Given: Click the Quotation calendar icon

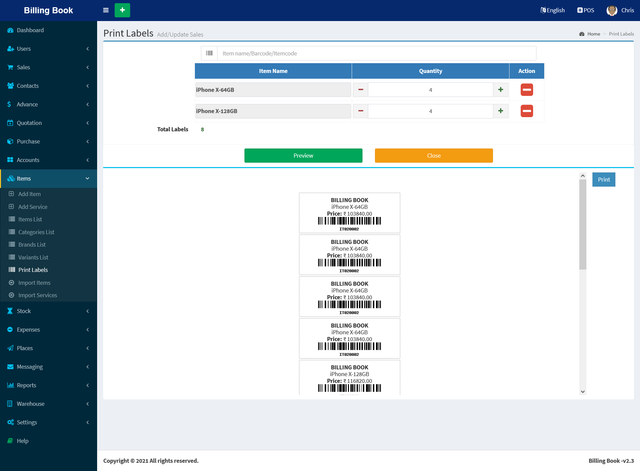Looking at the screenshot, I should pos(10,123).
